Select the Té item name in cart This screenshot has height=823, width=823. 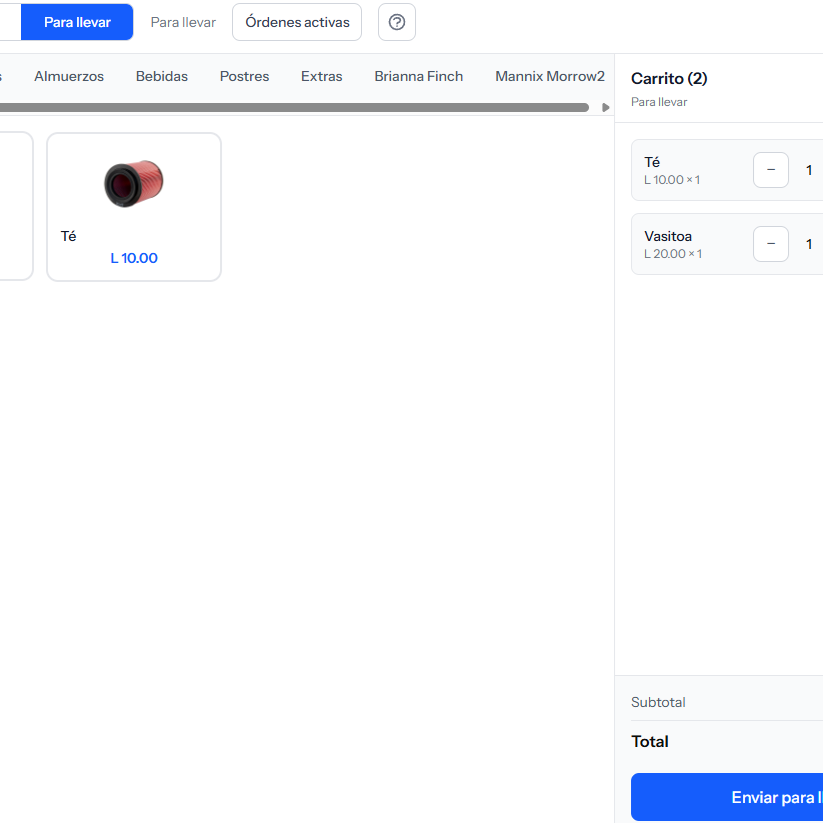click(x=652, y=162)
